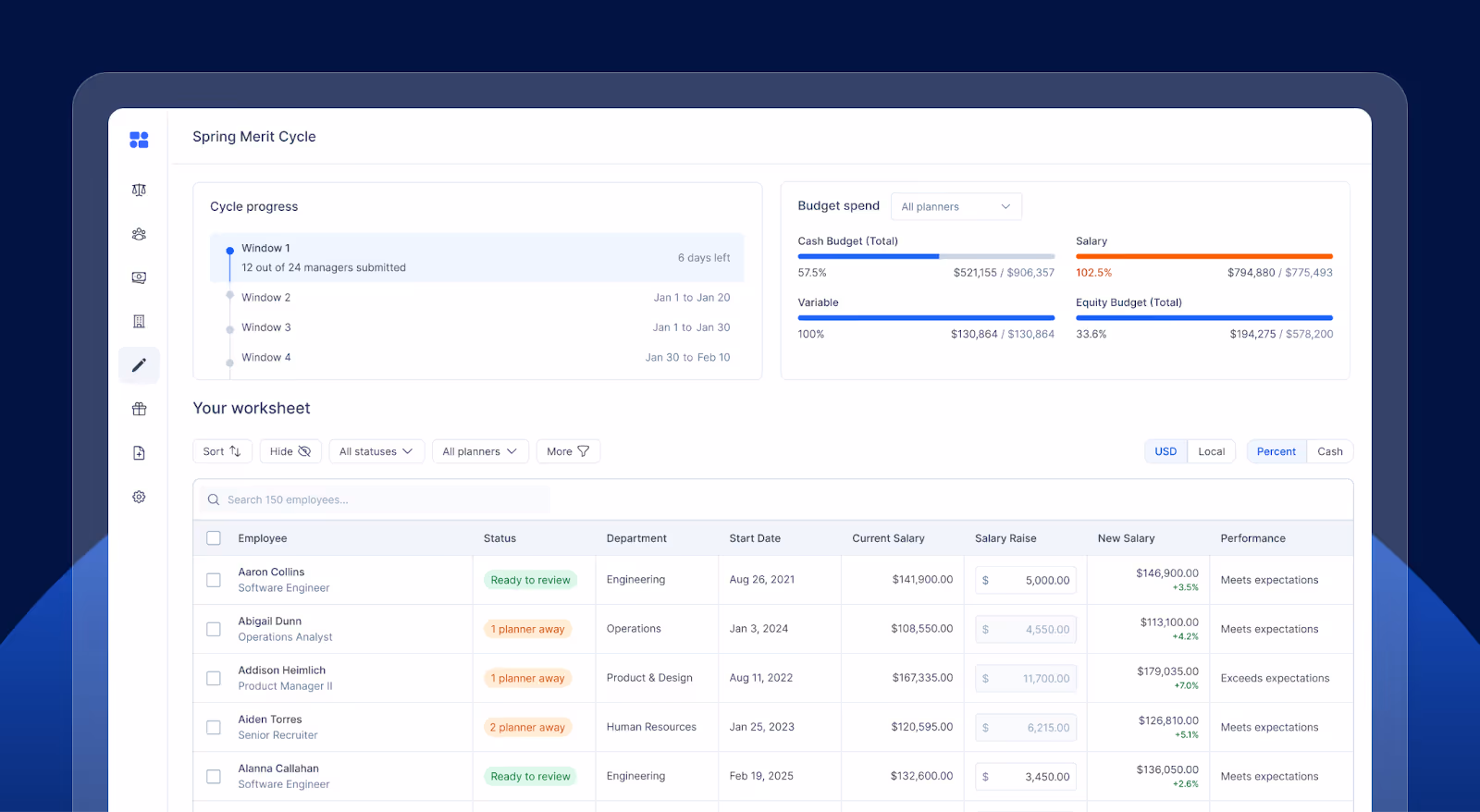Viewport: 1480px width, 812px height.
Task: Click the Salary Raise column header
Action: (1005, 538)
